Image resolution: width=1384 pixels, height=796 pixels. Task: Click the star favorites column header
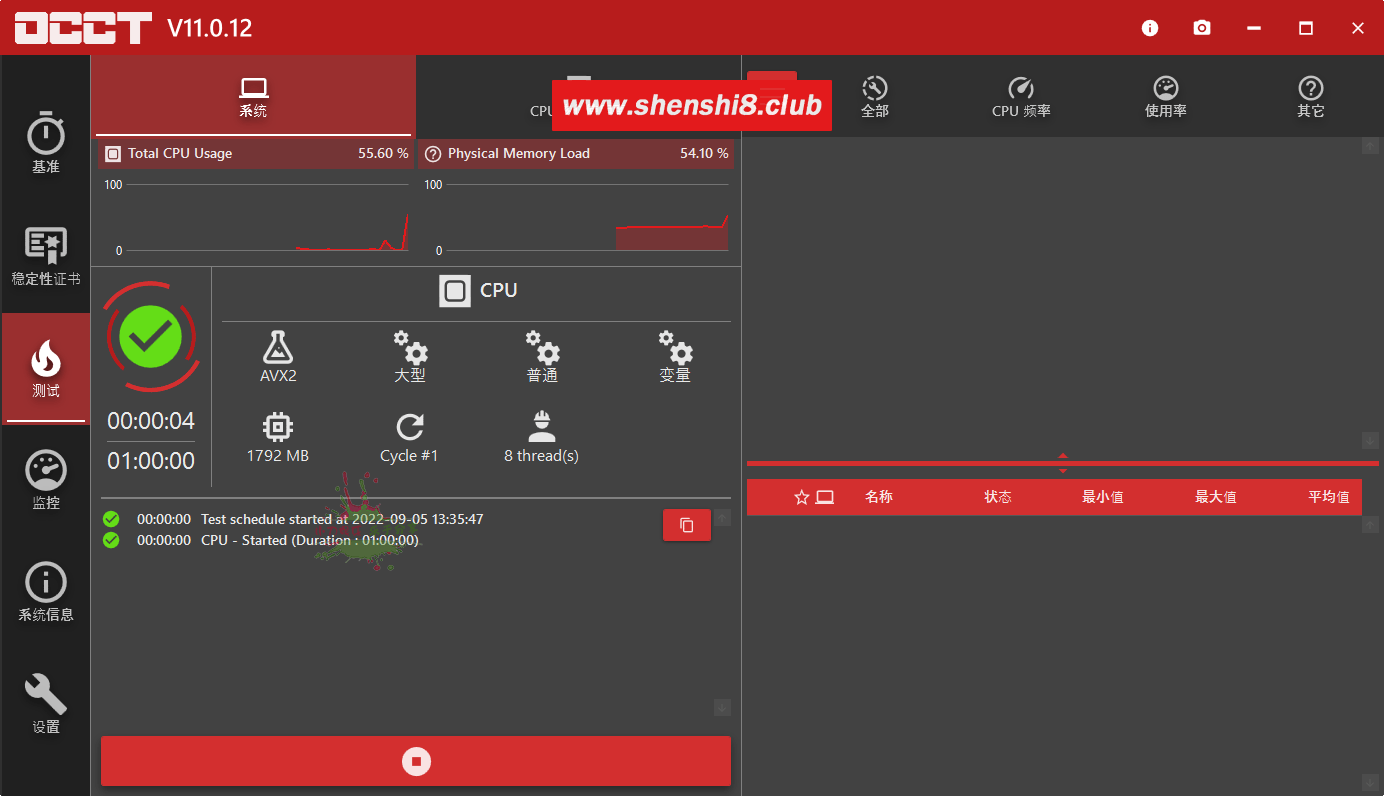801,497
